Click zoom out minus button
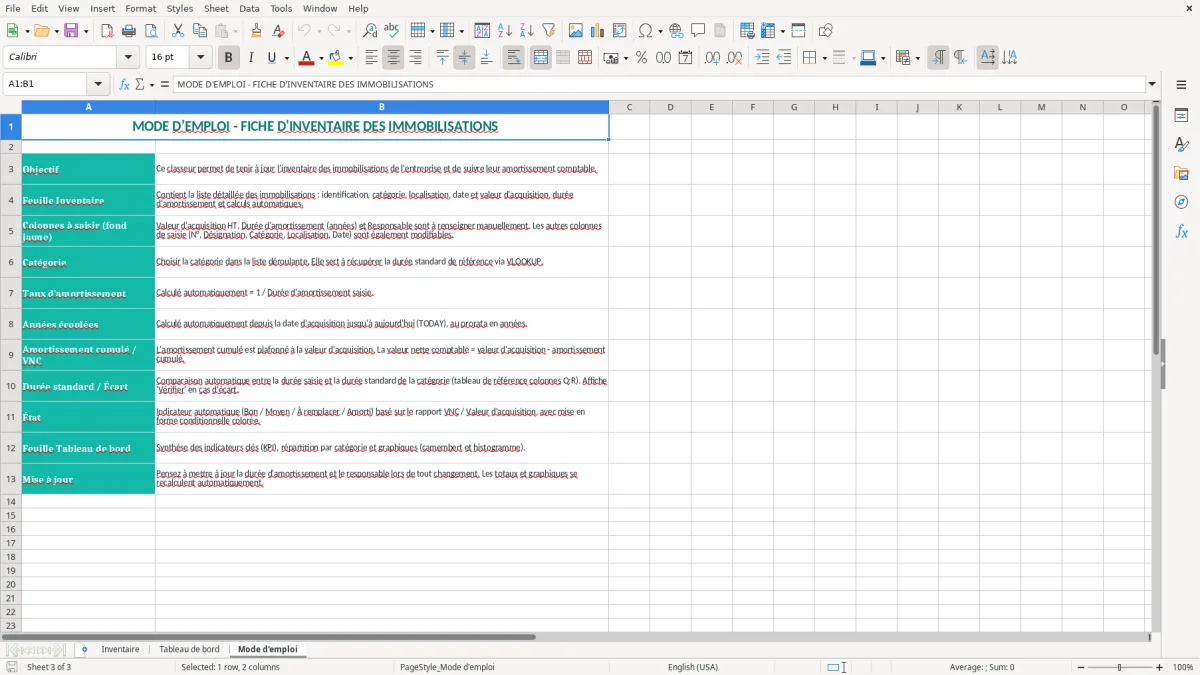Image resolution: width=1200 pixels, height=675 pixels. (x=1079, y=667)
